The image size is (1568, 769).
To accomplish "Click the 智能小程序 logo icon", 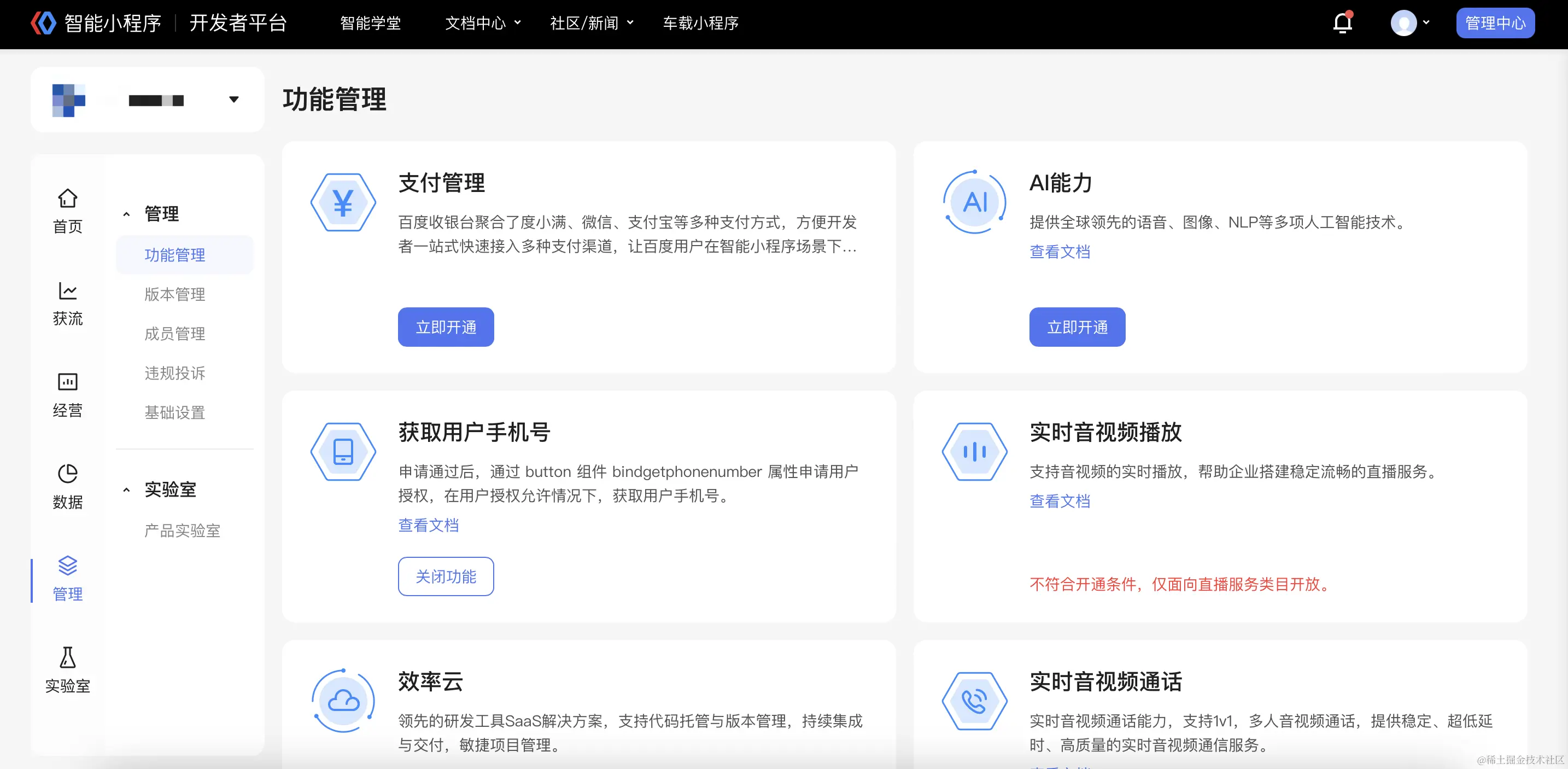I will click(x=43, y=23).
